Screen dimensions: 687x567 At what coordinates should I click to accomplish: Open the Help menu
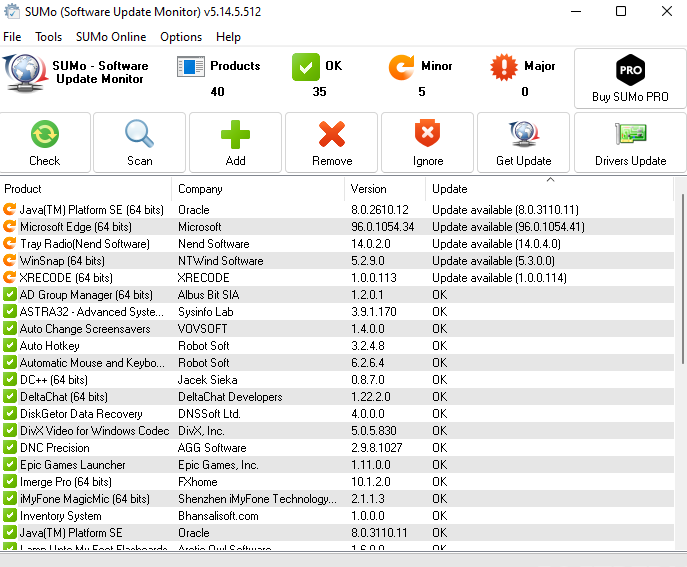tap(228, 37)
